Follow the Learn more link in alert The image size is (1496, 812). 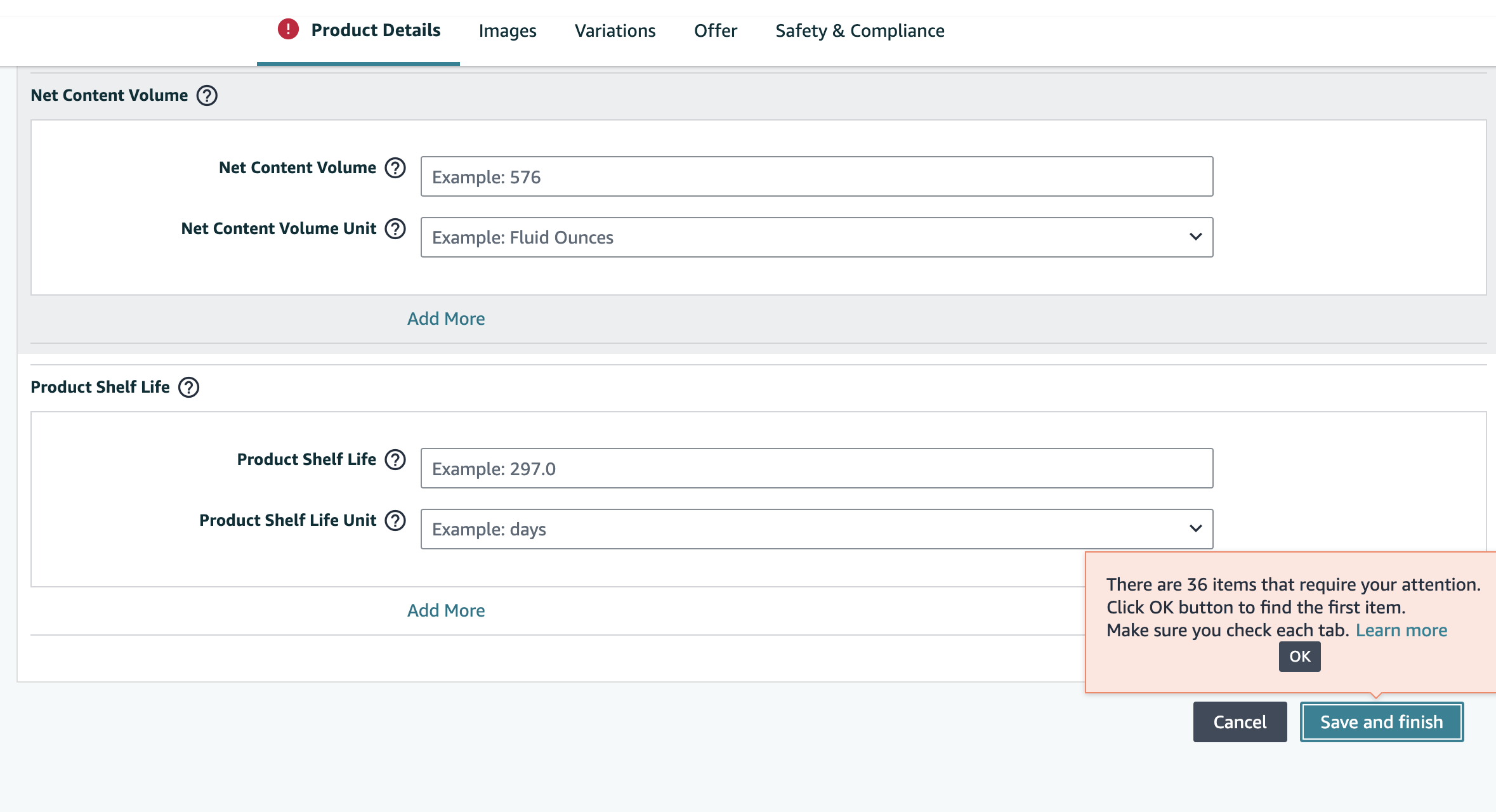[x=1401, y=630]
